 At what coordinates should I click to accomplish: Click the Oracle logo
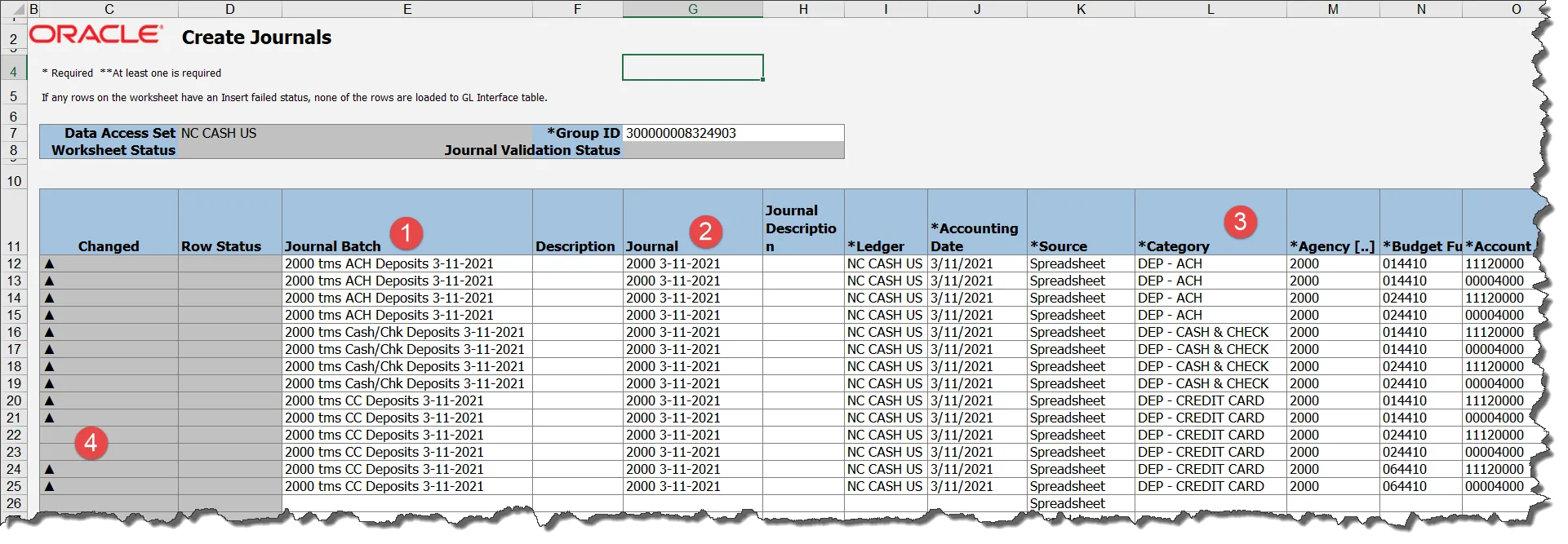(96, 35)
